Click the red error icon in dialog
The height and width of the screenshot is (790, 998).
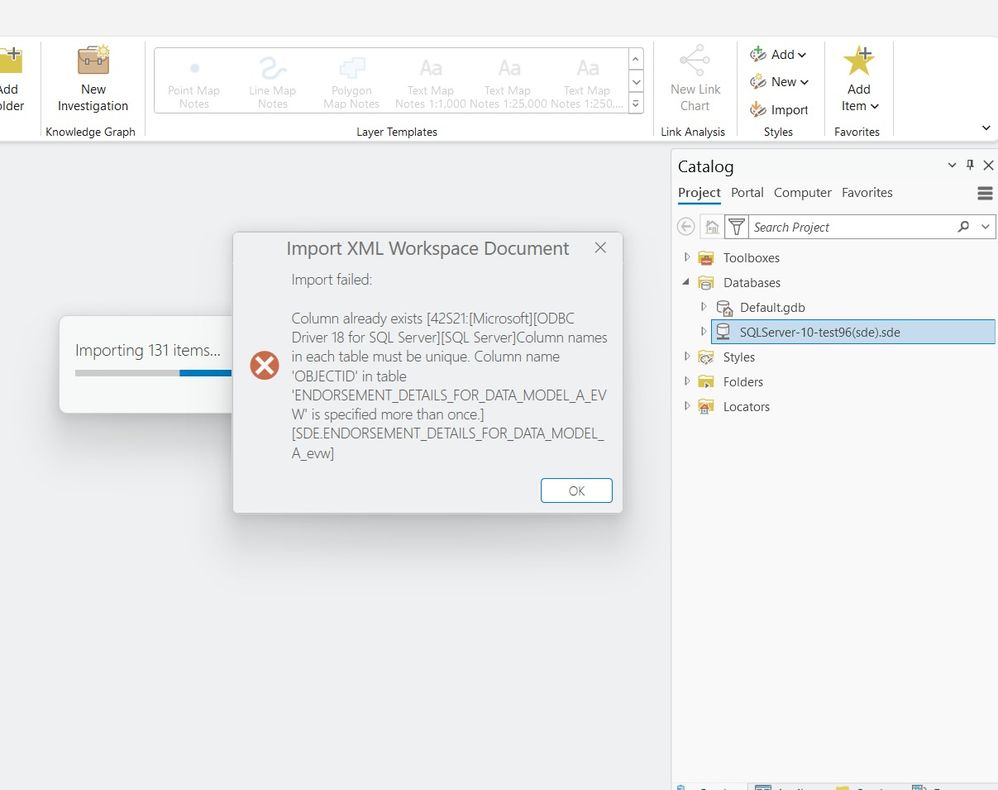pyautogui.click(x=264, y=365)
